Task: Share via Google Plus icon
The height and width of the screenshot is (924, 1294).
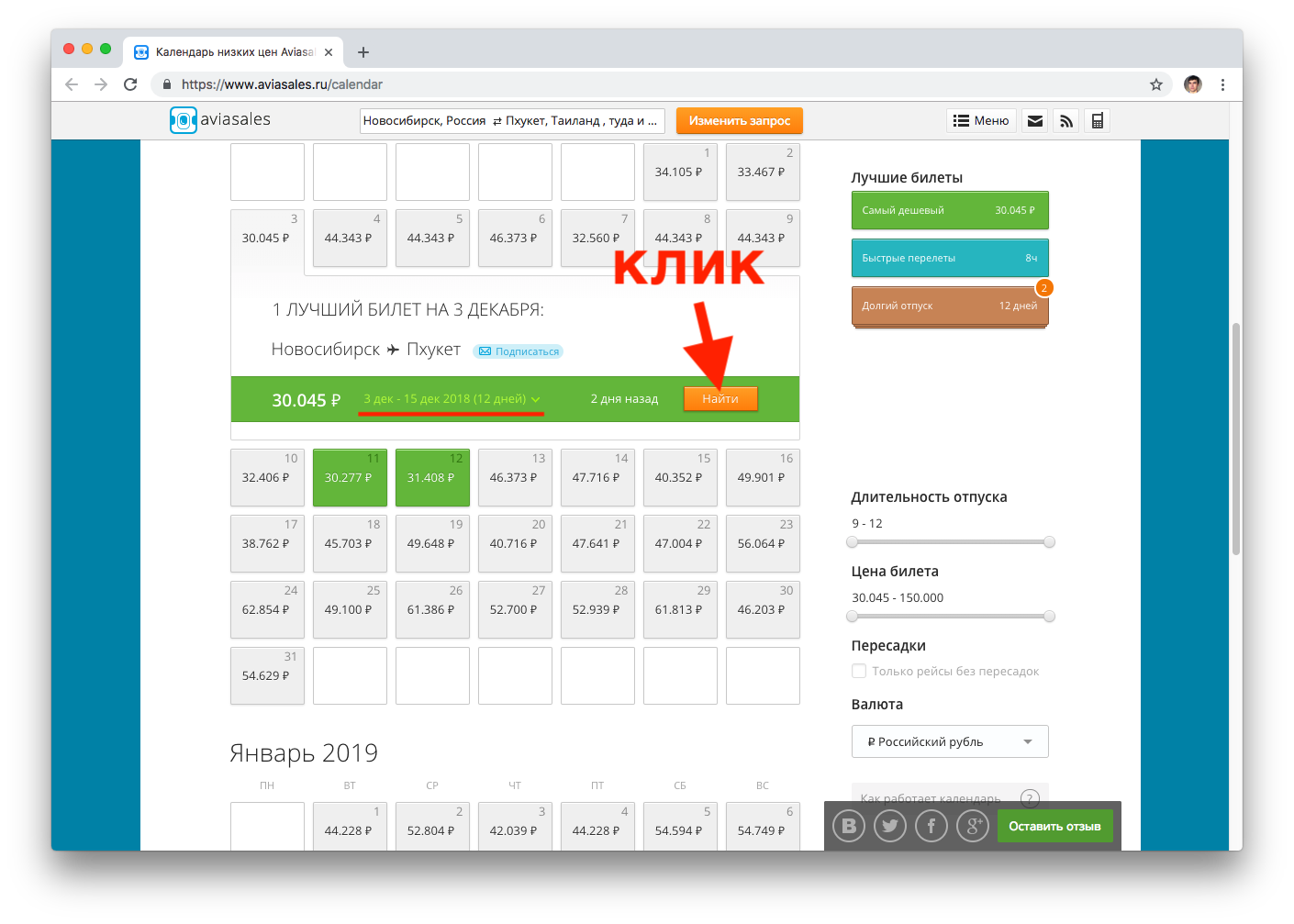Action: [x=972, y=826]
